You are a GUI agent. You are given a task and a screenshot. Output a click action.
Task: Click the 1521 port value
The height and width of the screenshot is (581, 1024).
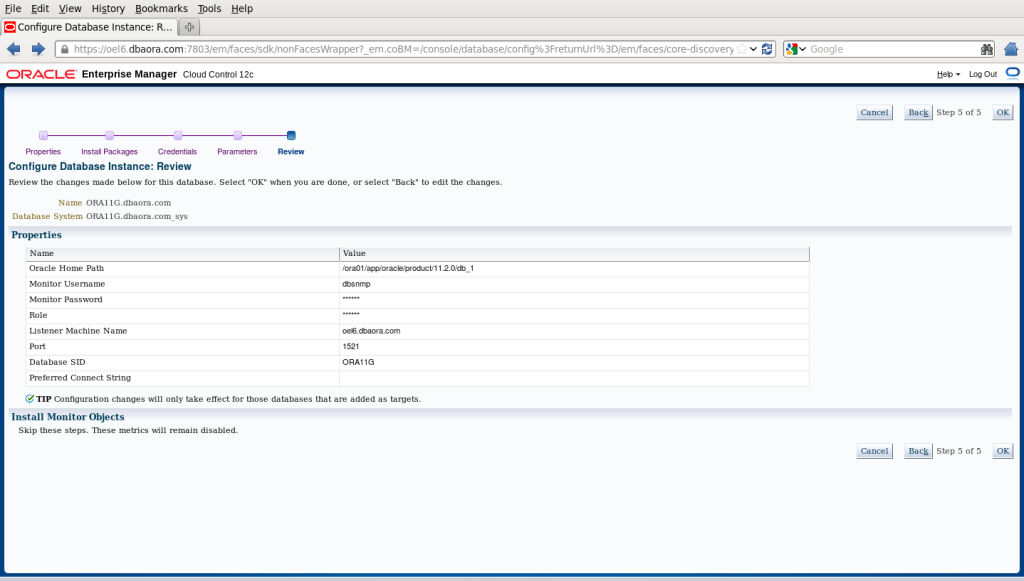351,347
